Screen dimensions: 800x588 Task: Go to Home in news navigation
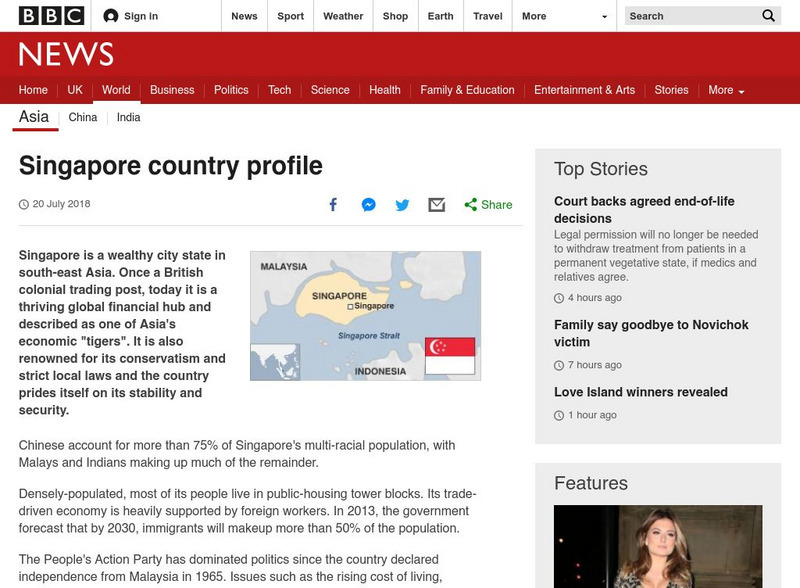[x=33, y=90]
